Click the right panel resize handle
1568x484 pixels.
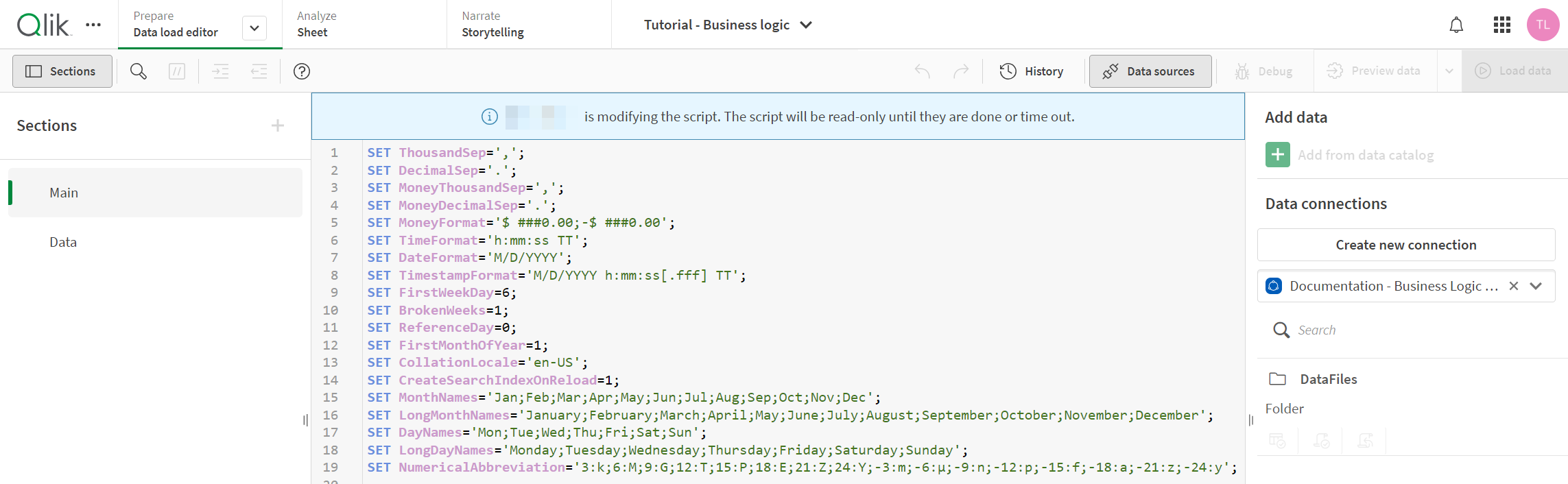(x=1251, y=420)
